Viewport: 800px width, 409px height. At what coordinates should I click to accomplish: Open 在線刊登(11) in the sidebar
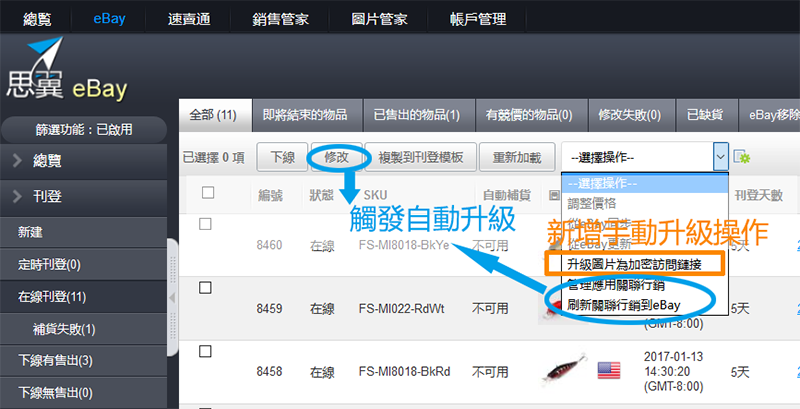click(x=84, y=296)
